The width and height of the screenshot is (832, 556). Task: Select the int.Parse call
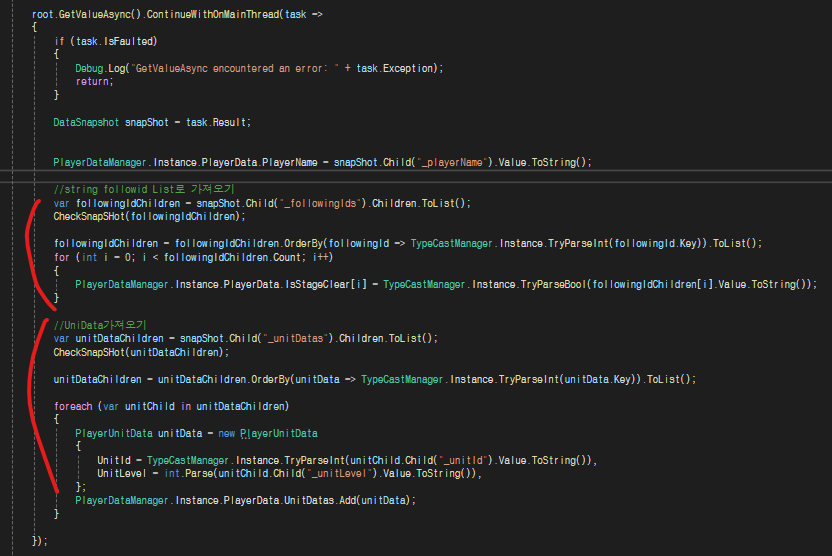[x=188, y=473]
